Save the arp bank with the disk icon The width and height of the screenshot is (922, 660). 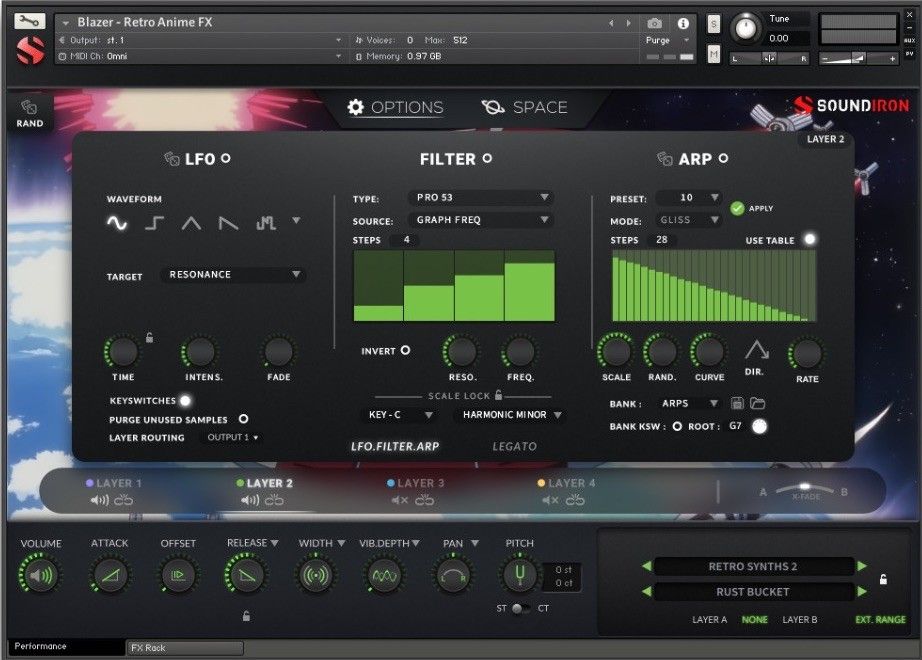click(738, 403)
